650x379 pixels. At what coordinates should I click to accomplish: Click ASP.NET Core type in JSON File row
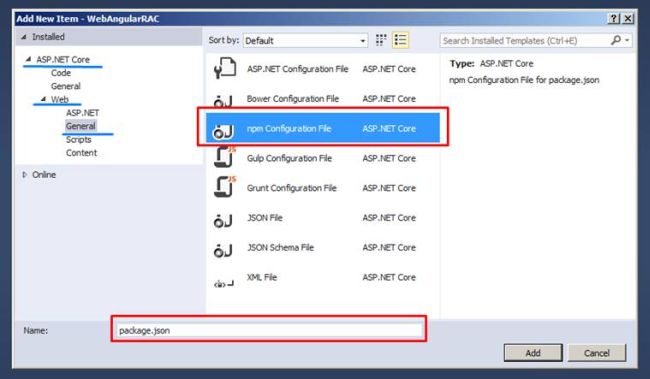[x=389, y=218]
